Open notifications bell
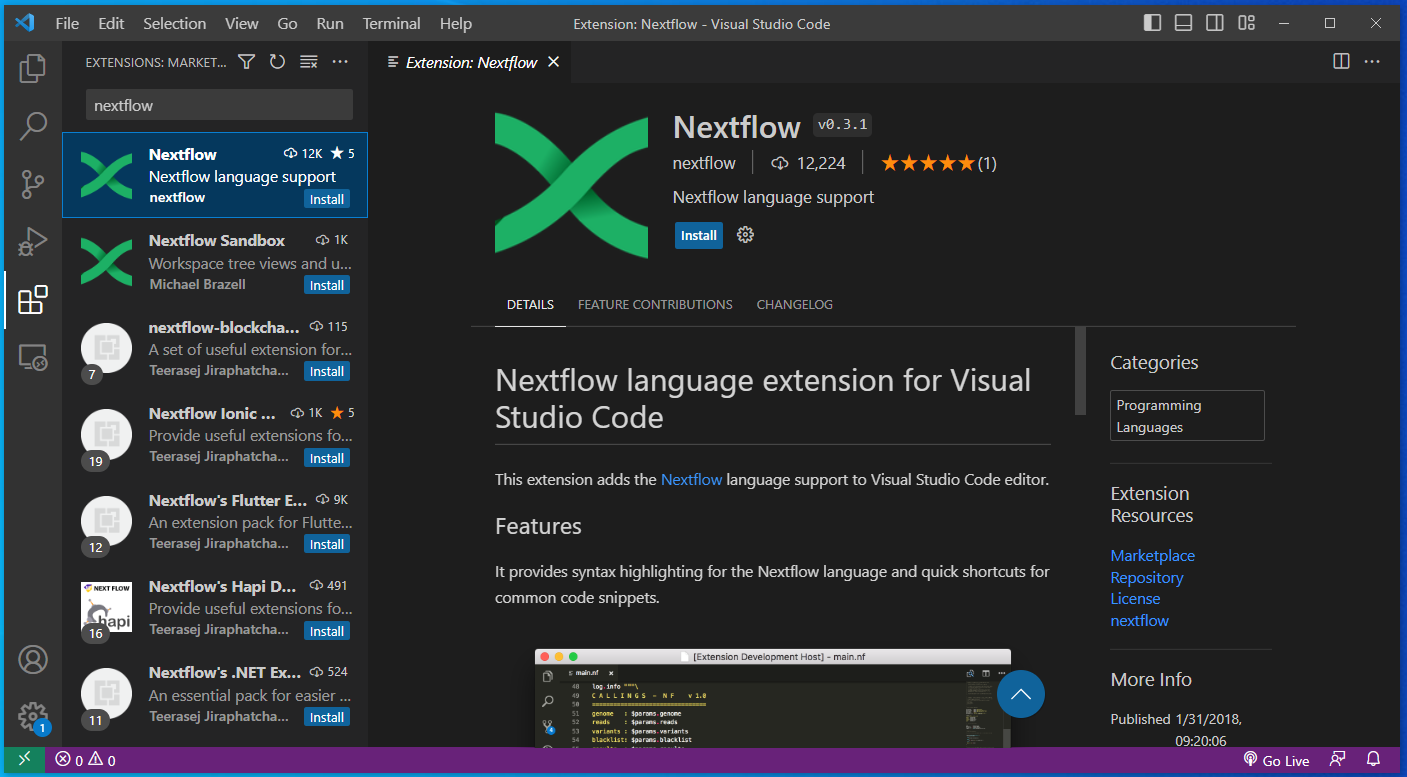Screen dimensions: 1407x777 click(x=1374, y=760)
